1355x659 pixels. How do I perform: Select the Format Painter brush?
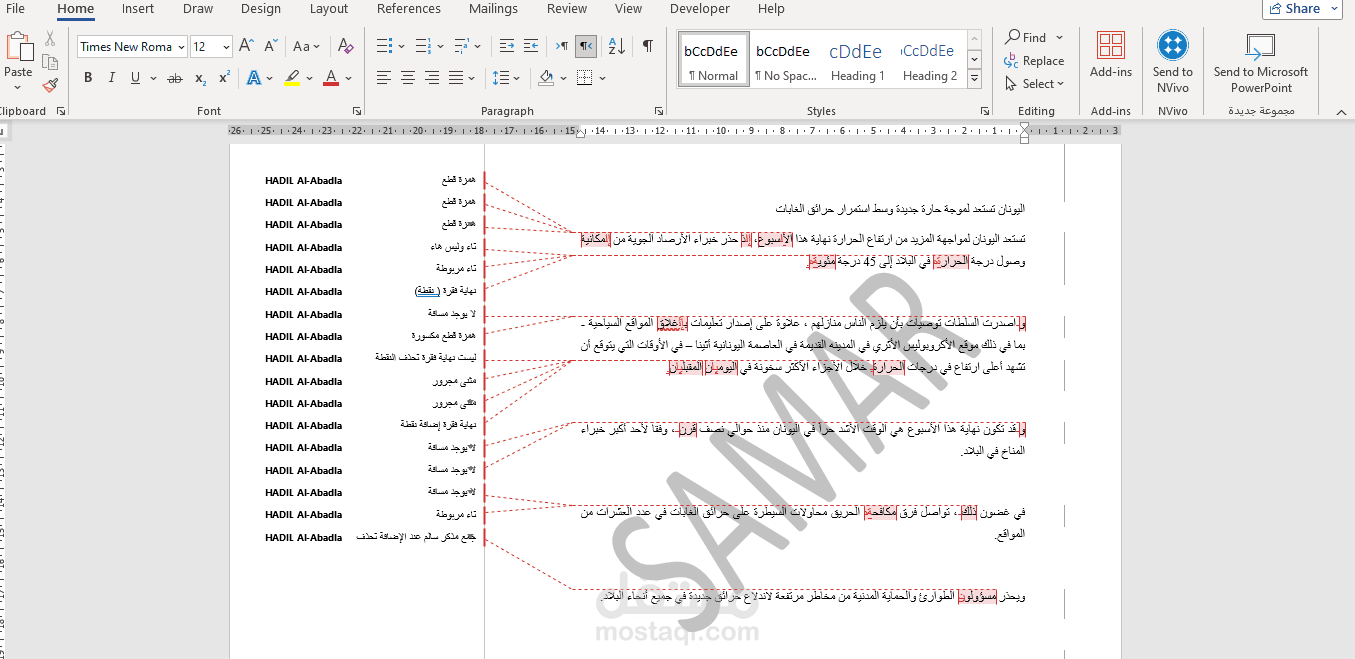click(50, 85)
